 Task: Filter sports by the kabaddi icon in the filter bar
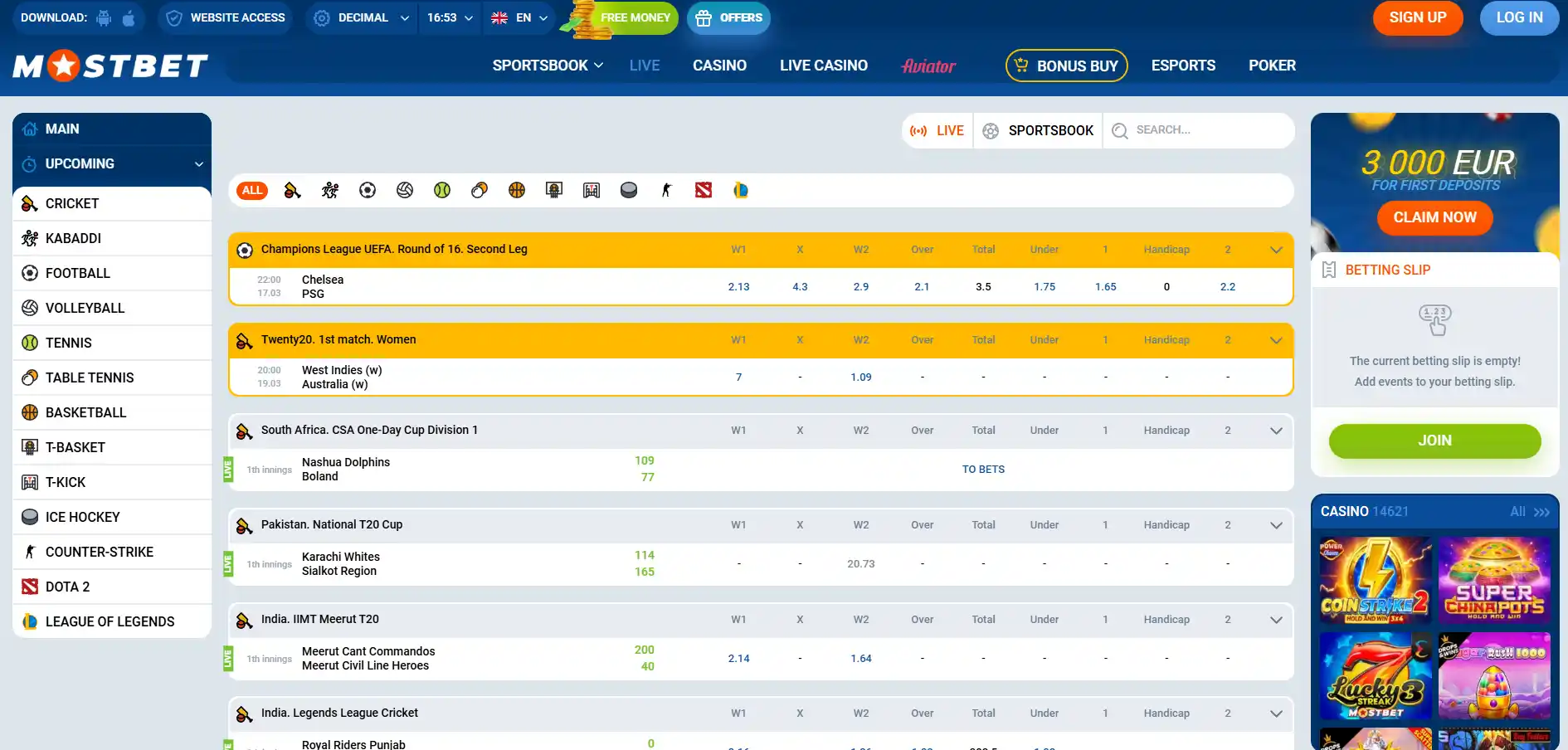[x=330, y=191]
